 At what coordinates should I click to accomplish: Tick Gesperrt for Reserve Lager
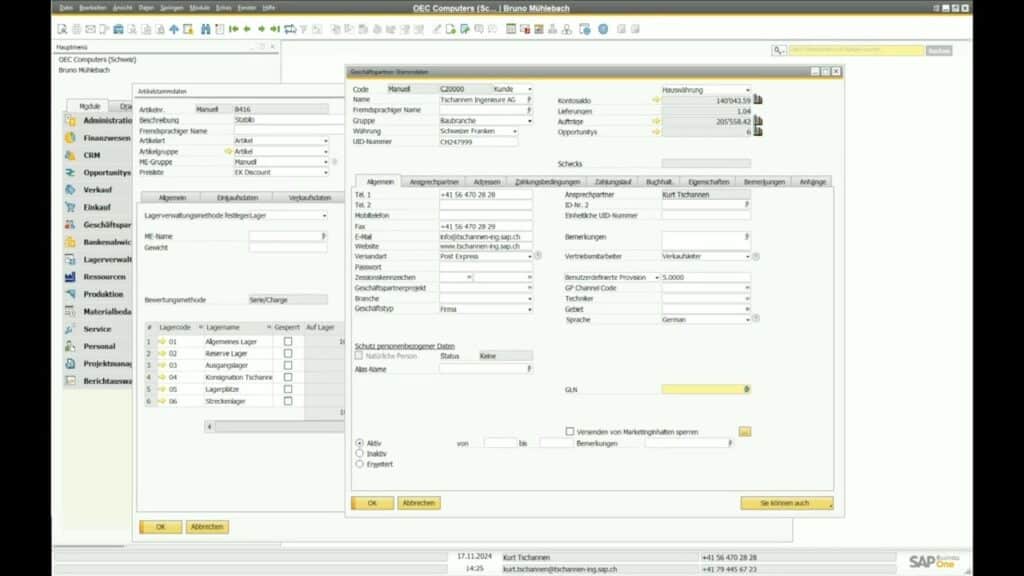(x=288, y=353)
